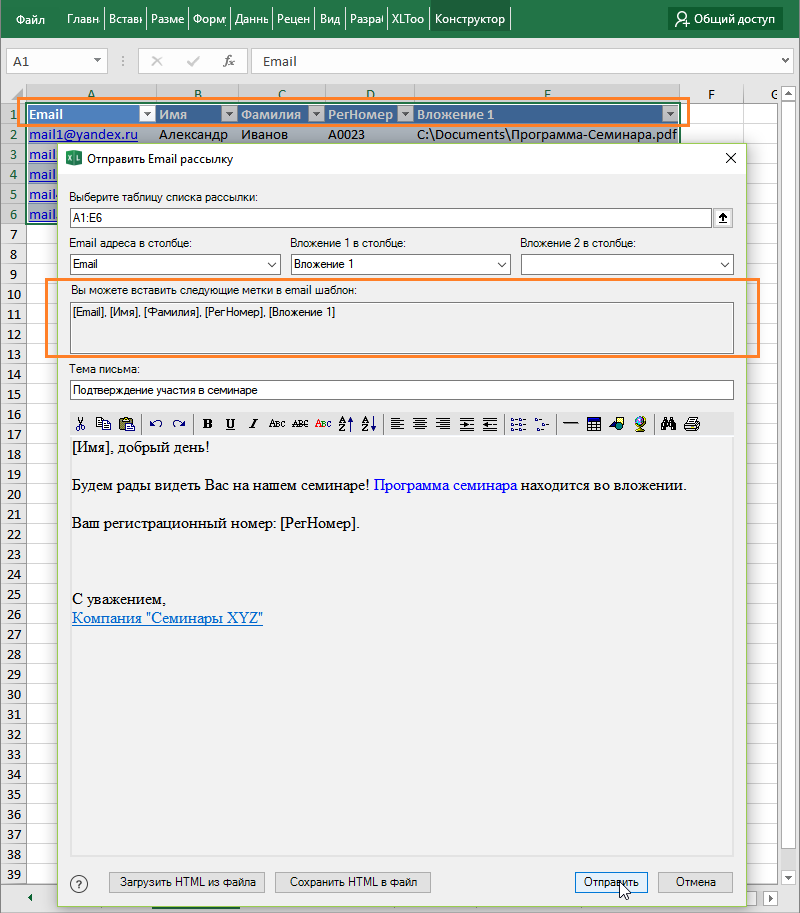Open the 'Вложение 2 в столбце' dropdown
Image resolution: width=800 pixels, height=913 pixels.
(x=723, y=264)
